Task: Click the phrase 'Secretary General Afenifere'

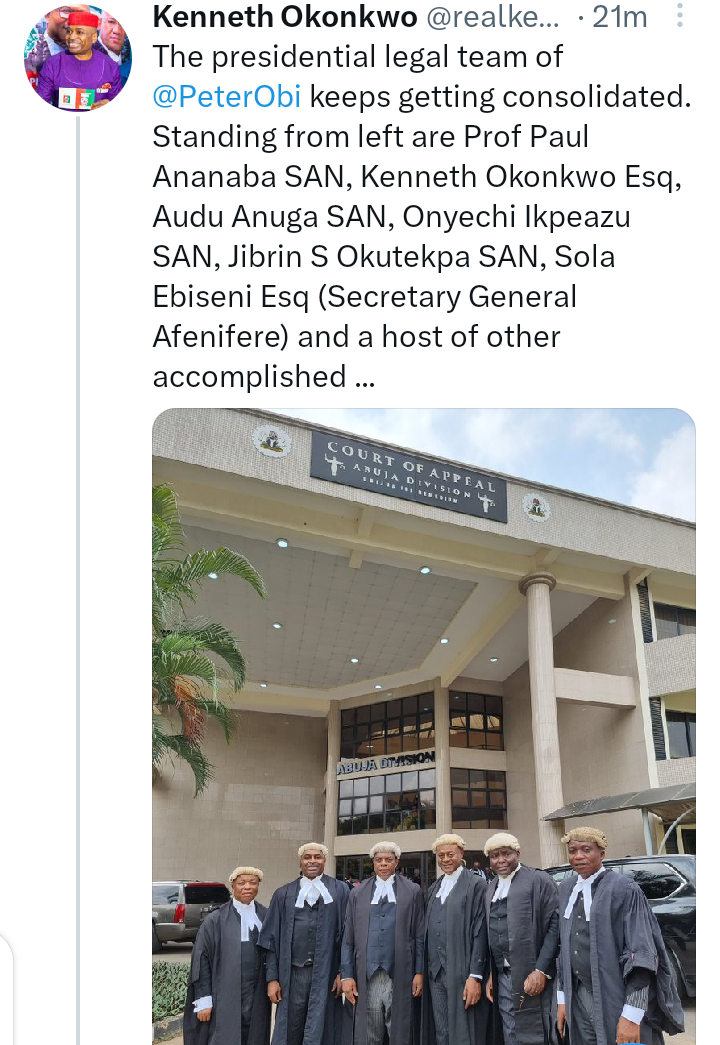Action: click(x=365, y=317)
